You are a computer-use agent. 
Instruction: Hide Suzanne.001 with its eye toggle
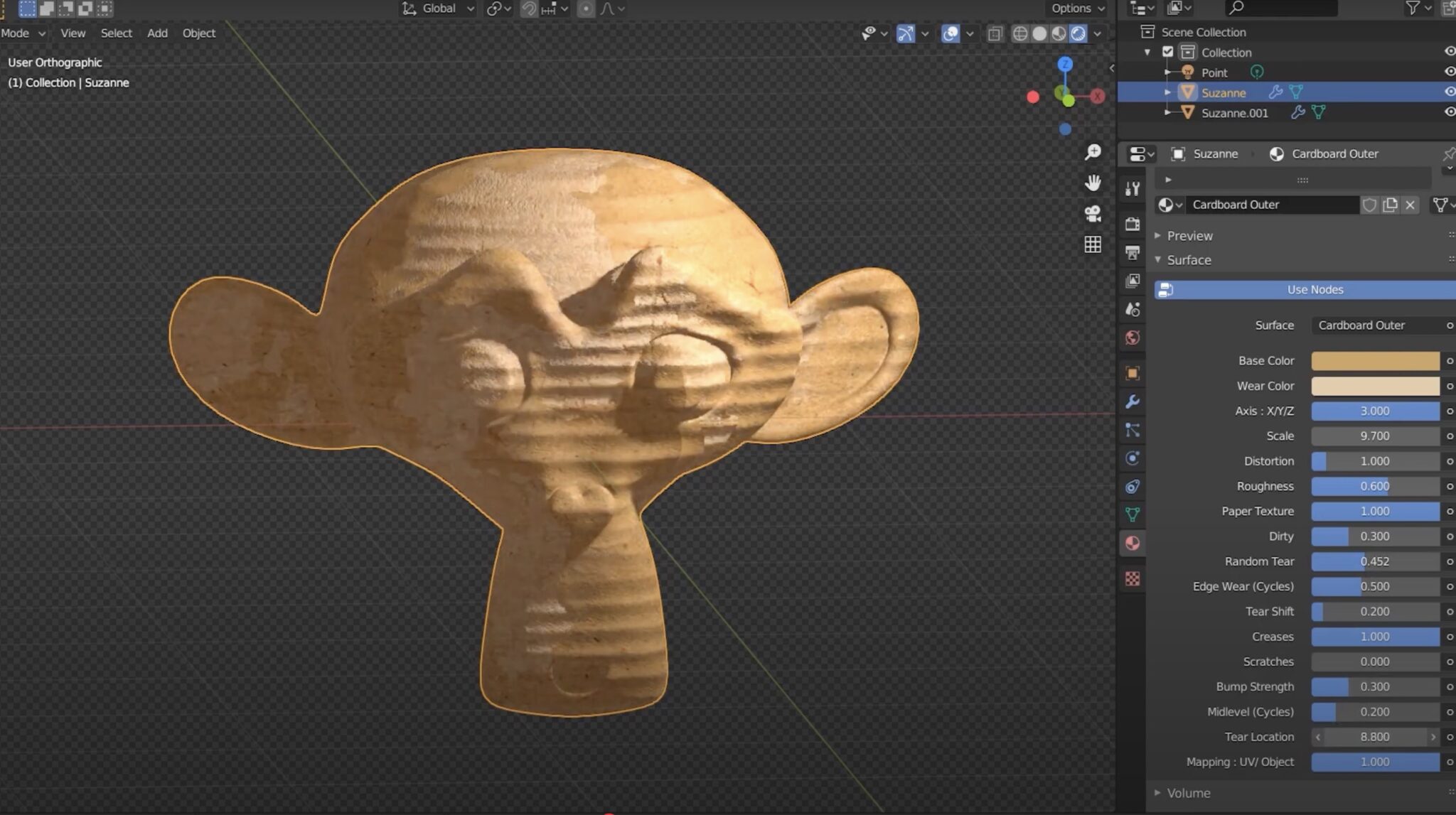pyautogui.click(x=1448, y=112)
